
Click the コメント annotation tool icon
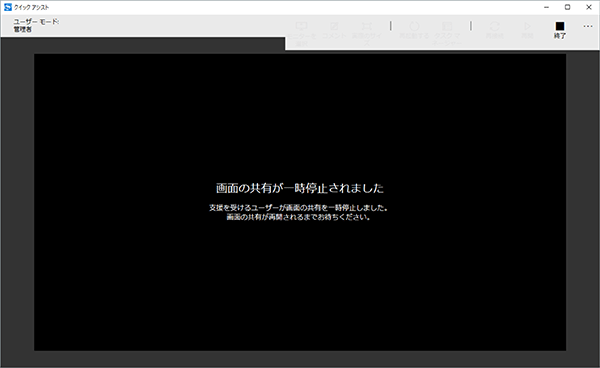(x=334, y=26)
